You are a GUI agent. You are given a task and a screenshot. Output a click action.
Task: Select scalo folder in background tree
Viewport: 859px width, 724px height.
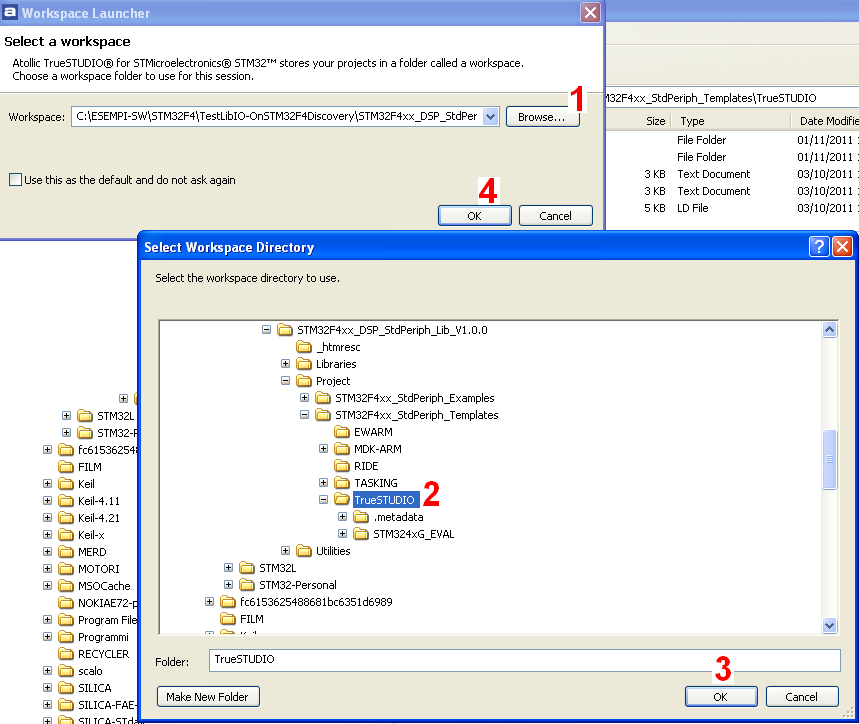(90, 670)
